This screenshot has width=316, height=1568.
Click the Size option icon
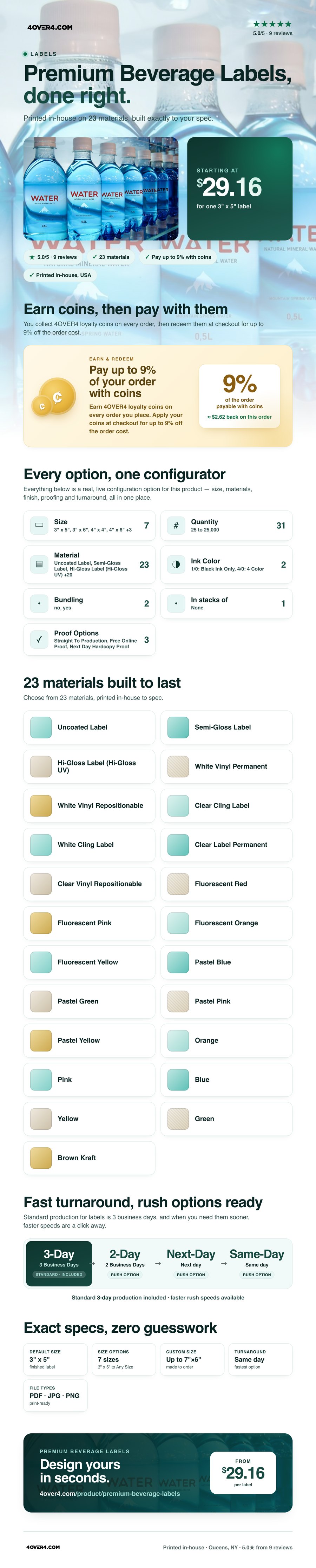pos(39,525)
